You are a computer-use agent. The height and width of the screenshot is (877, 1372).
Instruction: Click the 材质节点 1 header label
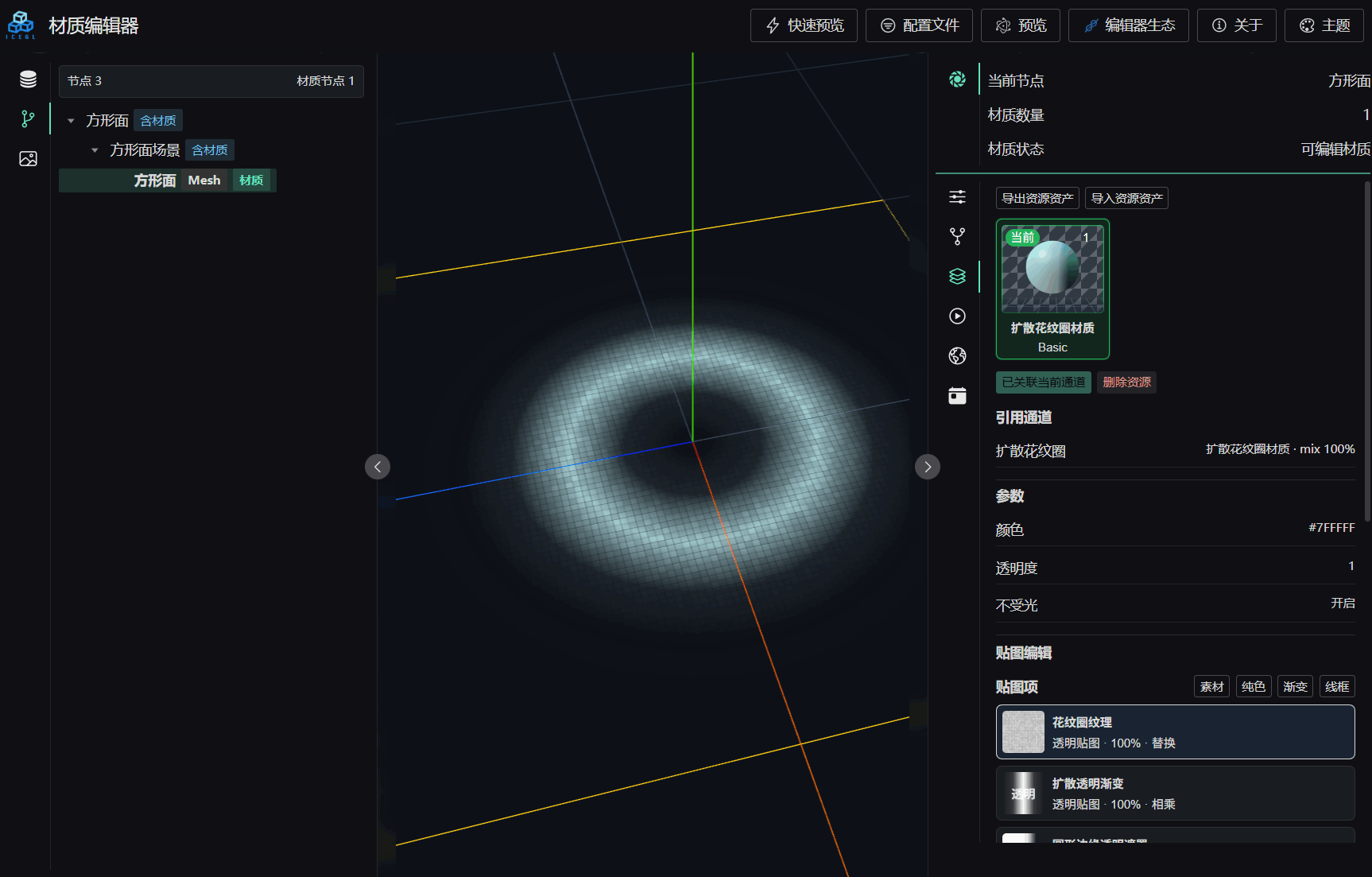click(x=325, y=81)
